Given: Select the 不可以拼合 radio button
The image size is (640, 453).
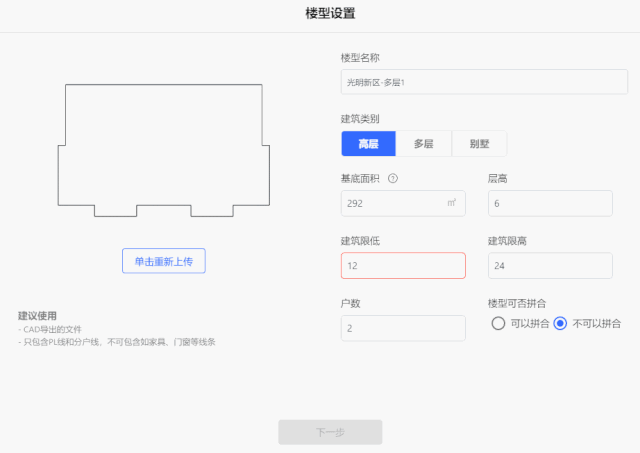Looking at the screenshot, I should click(560, 324).
